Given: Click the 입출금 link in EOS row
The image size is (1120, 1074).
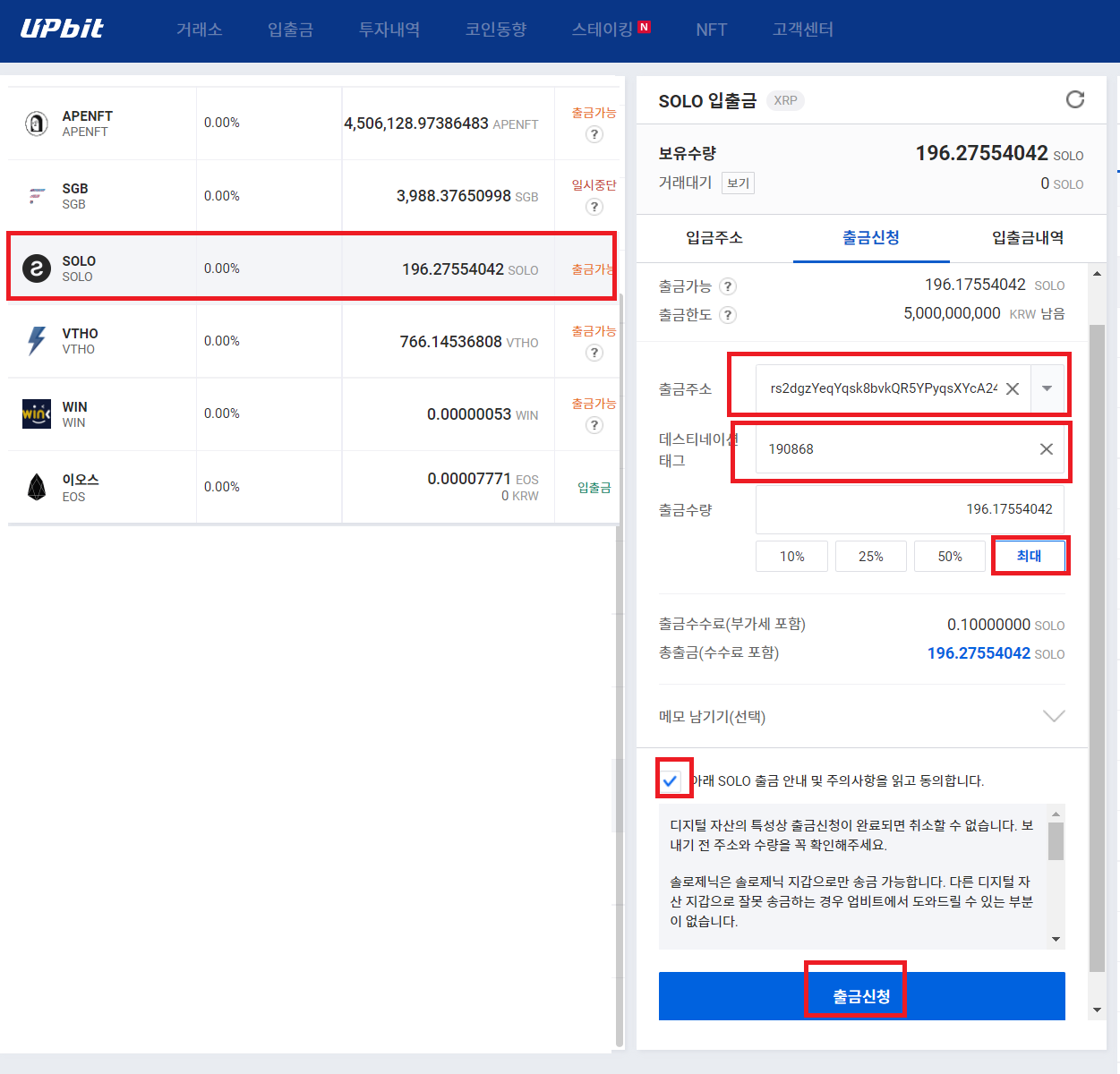Looking at the screenshot, I should (594, 488).
